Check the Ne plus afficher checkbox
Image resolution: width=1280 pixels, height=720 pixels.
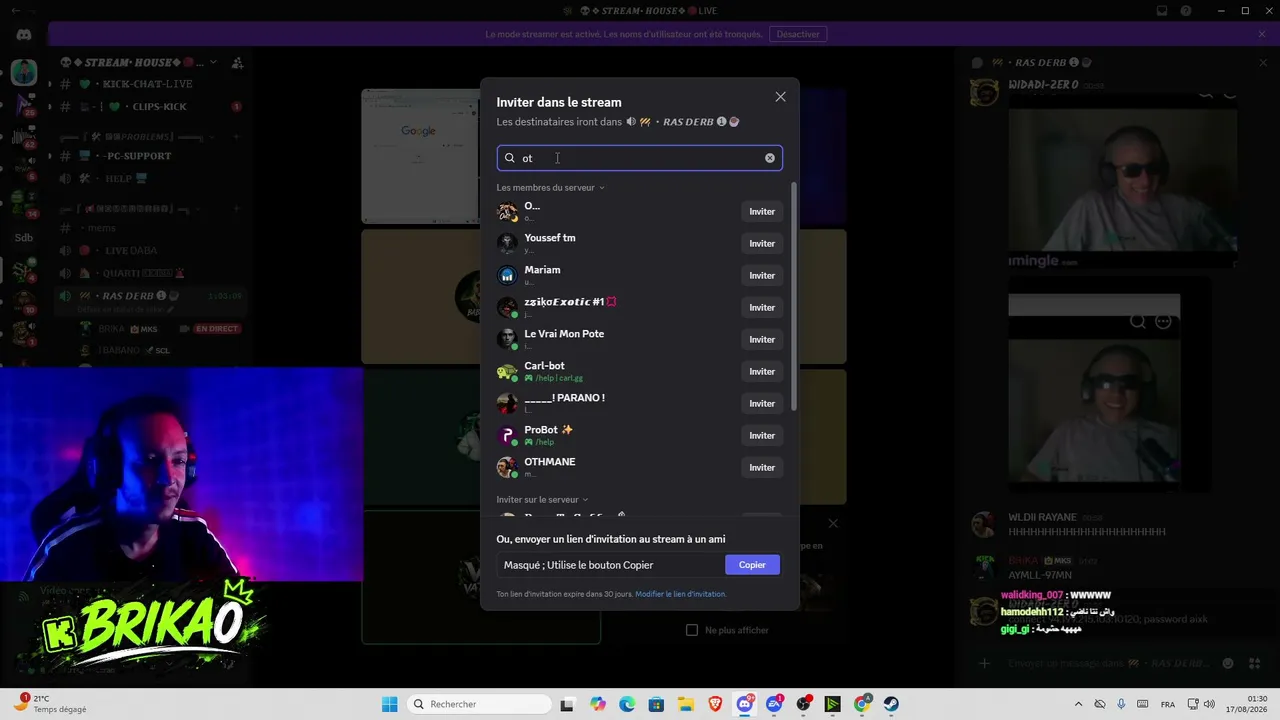click(691, 630)
